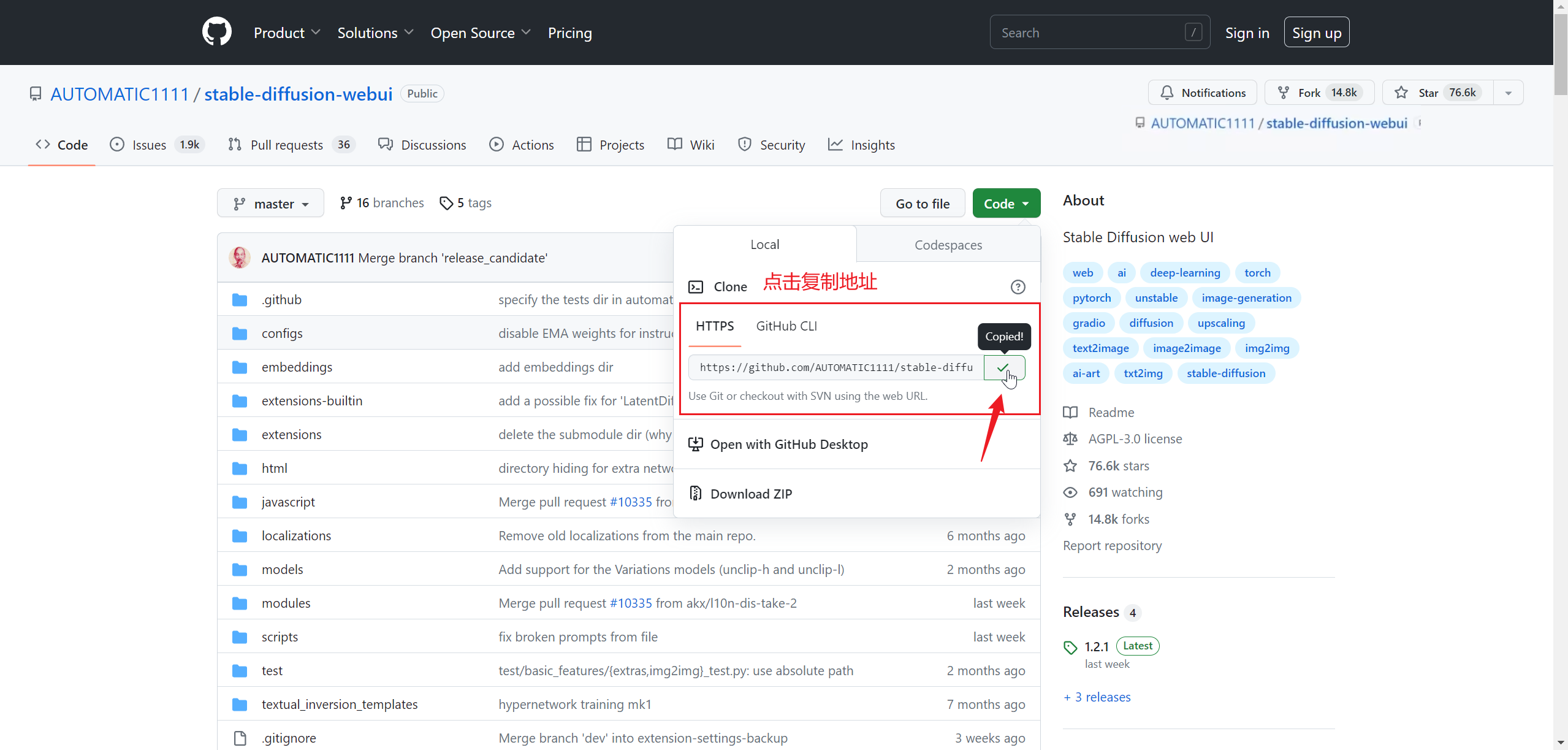Click the copy URL checkmark icon
This screenshot has width=1568, height=750.
(1003, 368)
